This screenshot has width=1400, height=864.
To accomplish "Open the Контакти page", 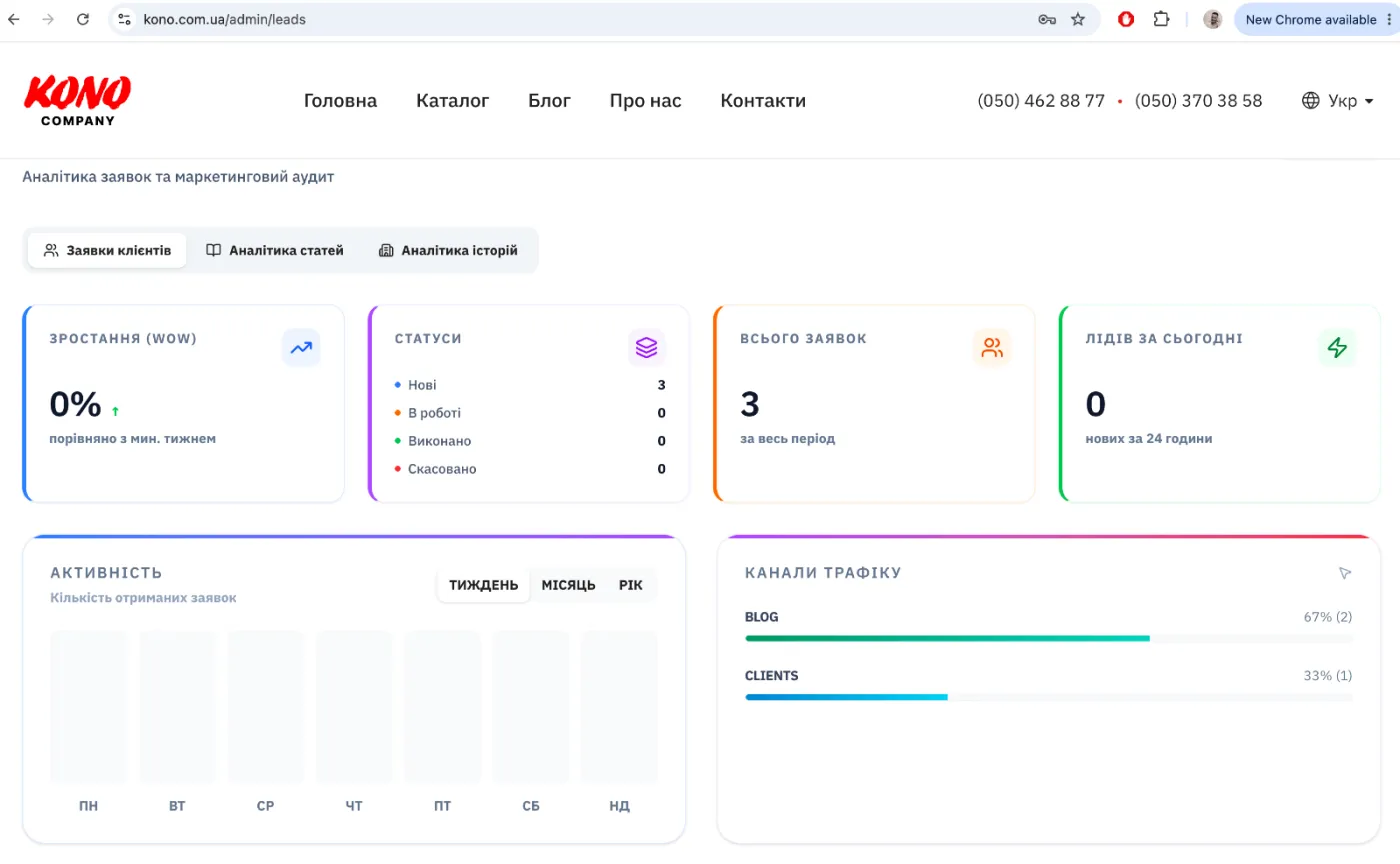I will tap(763, 101).
